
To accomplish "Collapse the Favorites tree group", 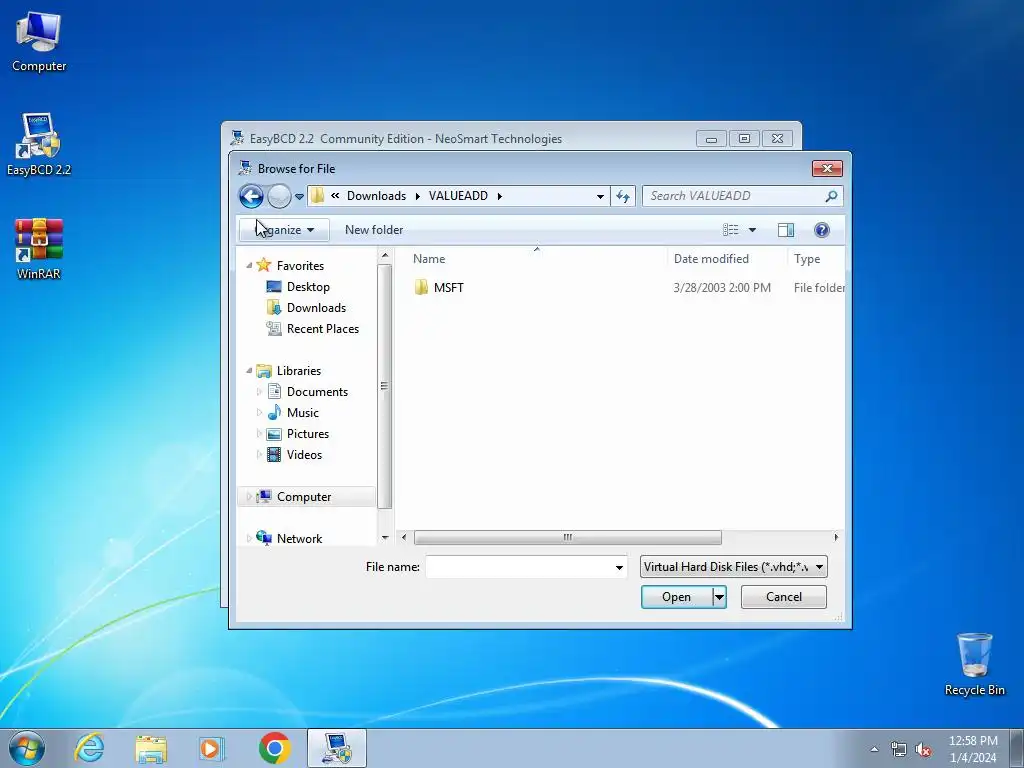I will pyautogui.click(x=249, y=265).
